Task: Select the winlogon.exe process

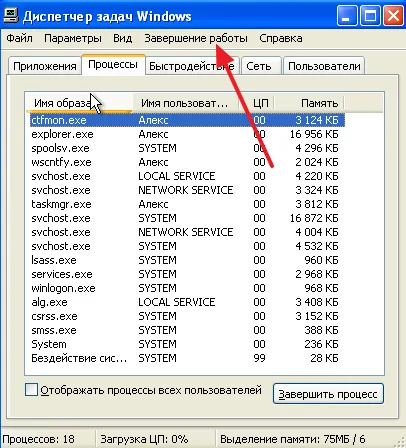Action: 187,288
